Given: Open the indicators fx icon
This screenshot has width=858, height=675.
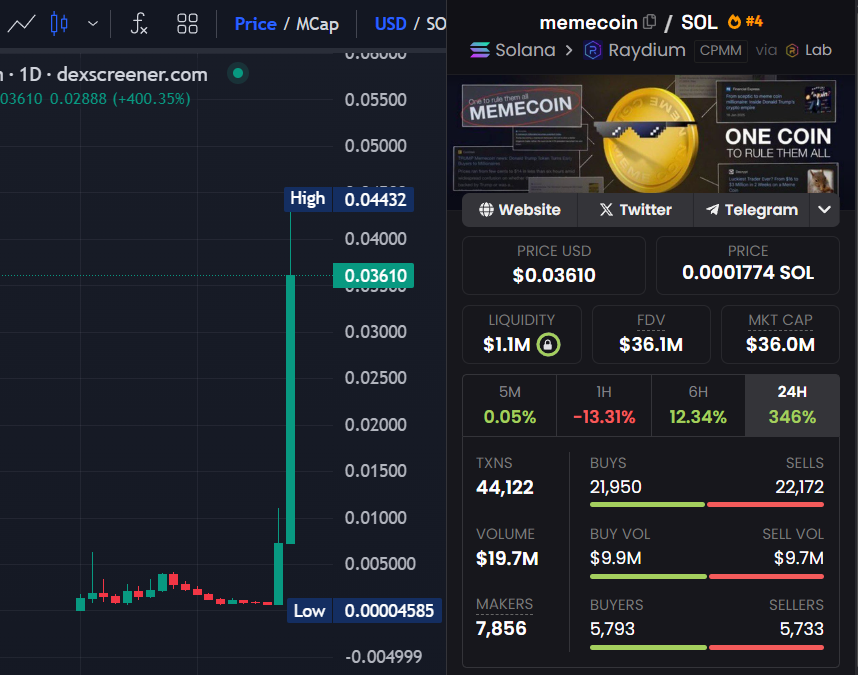Looking at the screenshot, I should [x=139, y=24].
